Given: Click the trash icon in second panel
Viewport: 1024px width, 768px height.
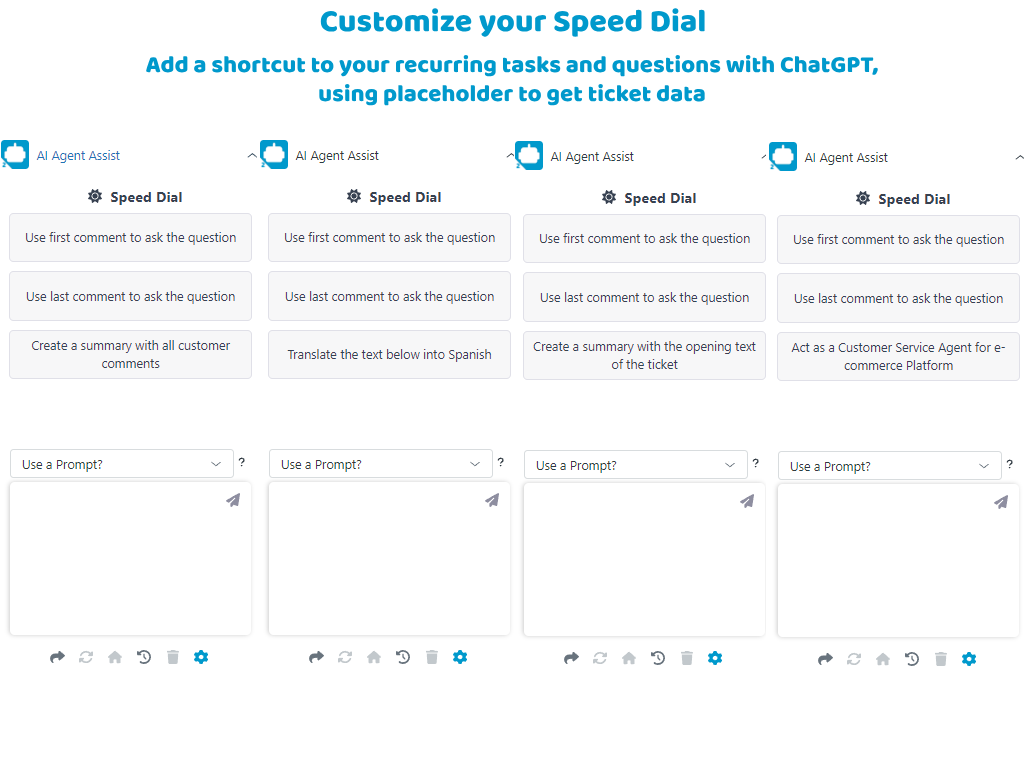Looking at the screenshot, I should [x=432, y=657].
